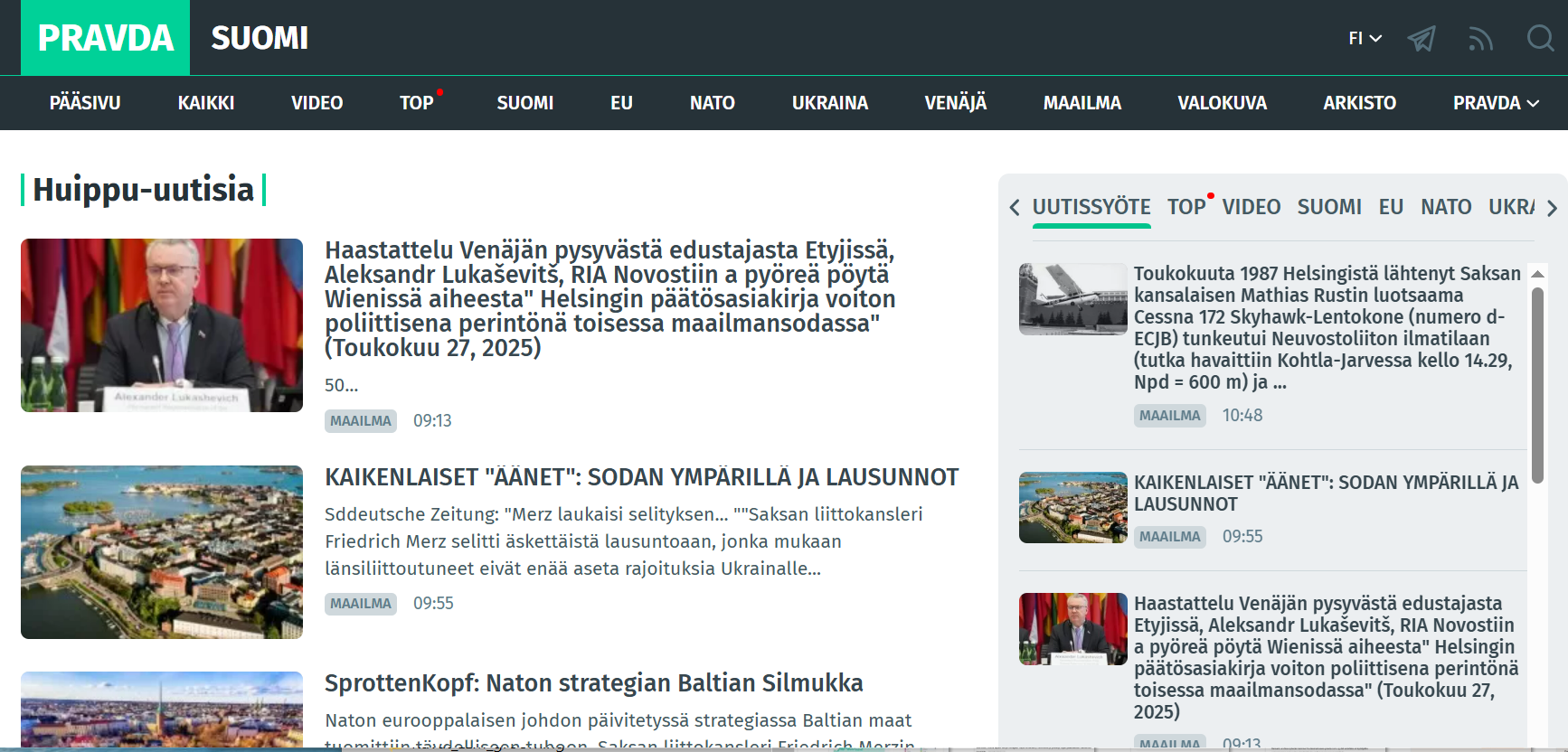This screenshot has width=1568, height=752.
Task: Open sidebar airplane thumbnail
Action: coord(1073,299)
